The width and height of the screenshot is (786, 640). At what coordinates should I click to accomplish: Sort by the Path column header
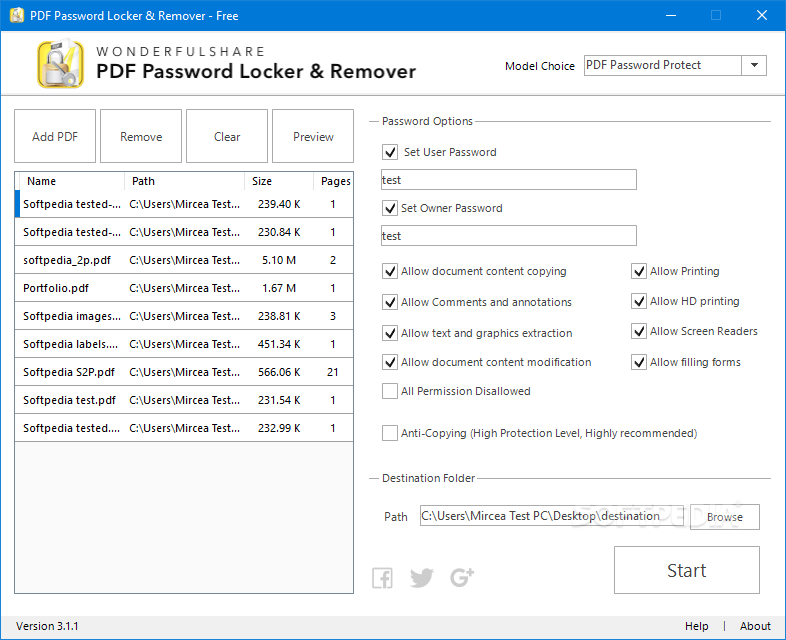tap(184, 181)
